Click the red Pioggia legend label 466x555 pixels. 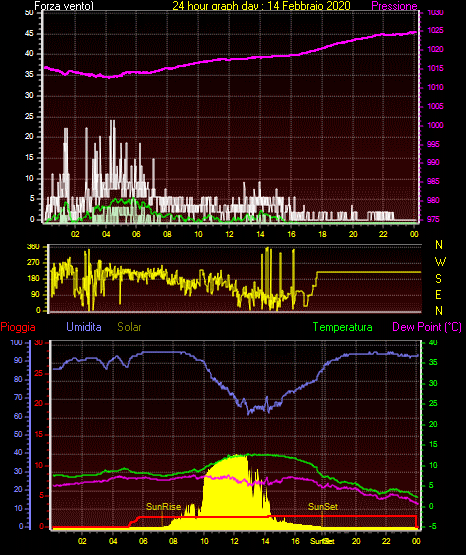(18, 327)
